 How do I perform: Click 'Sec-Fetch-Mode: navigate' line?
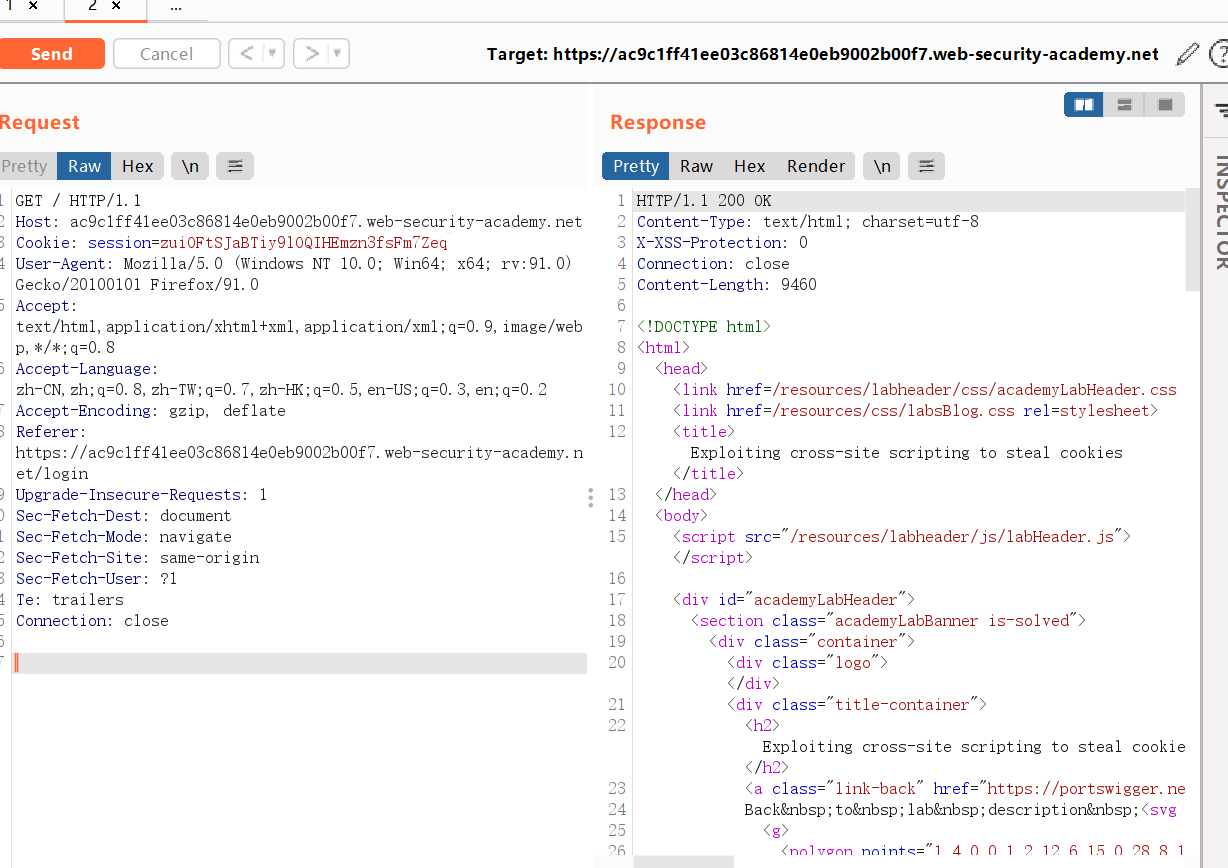(x=123, y=537)
